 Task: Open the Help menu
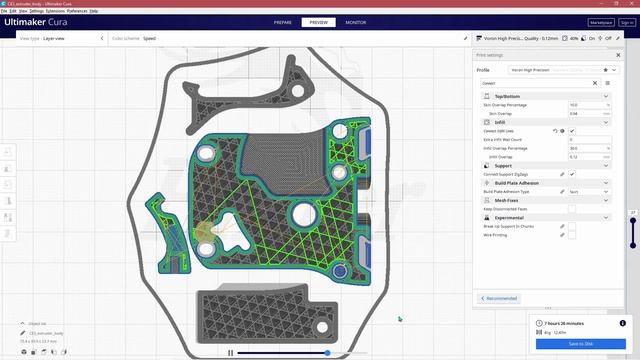93,11
